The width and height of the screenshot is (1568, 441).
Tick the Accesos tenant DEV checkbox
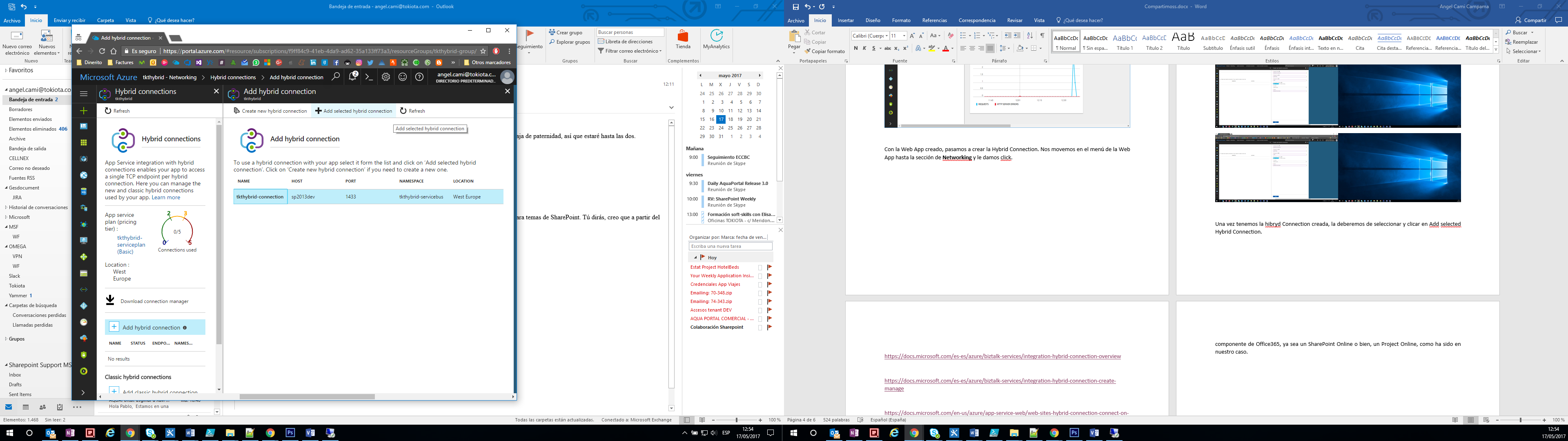click(x=759, y=310)
